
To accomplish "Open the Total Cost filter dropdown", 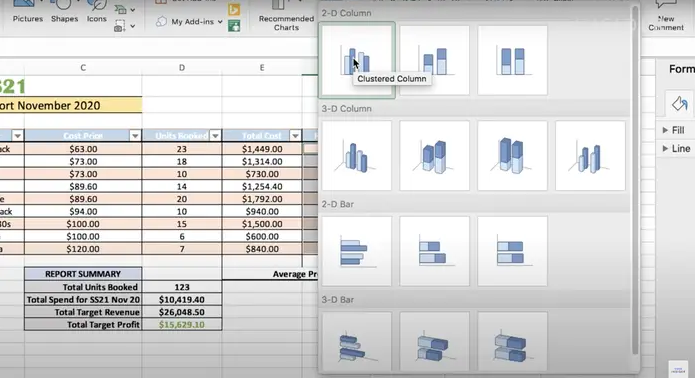I will point(295,136).
